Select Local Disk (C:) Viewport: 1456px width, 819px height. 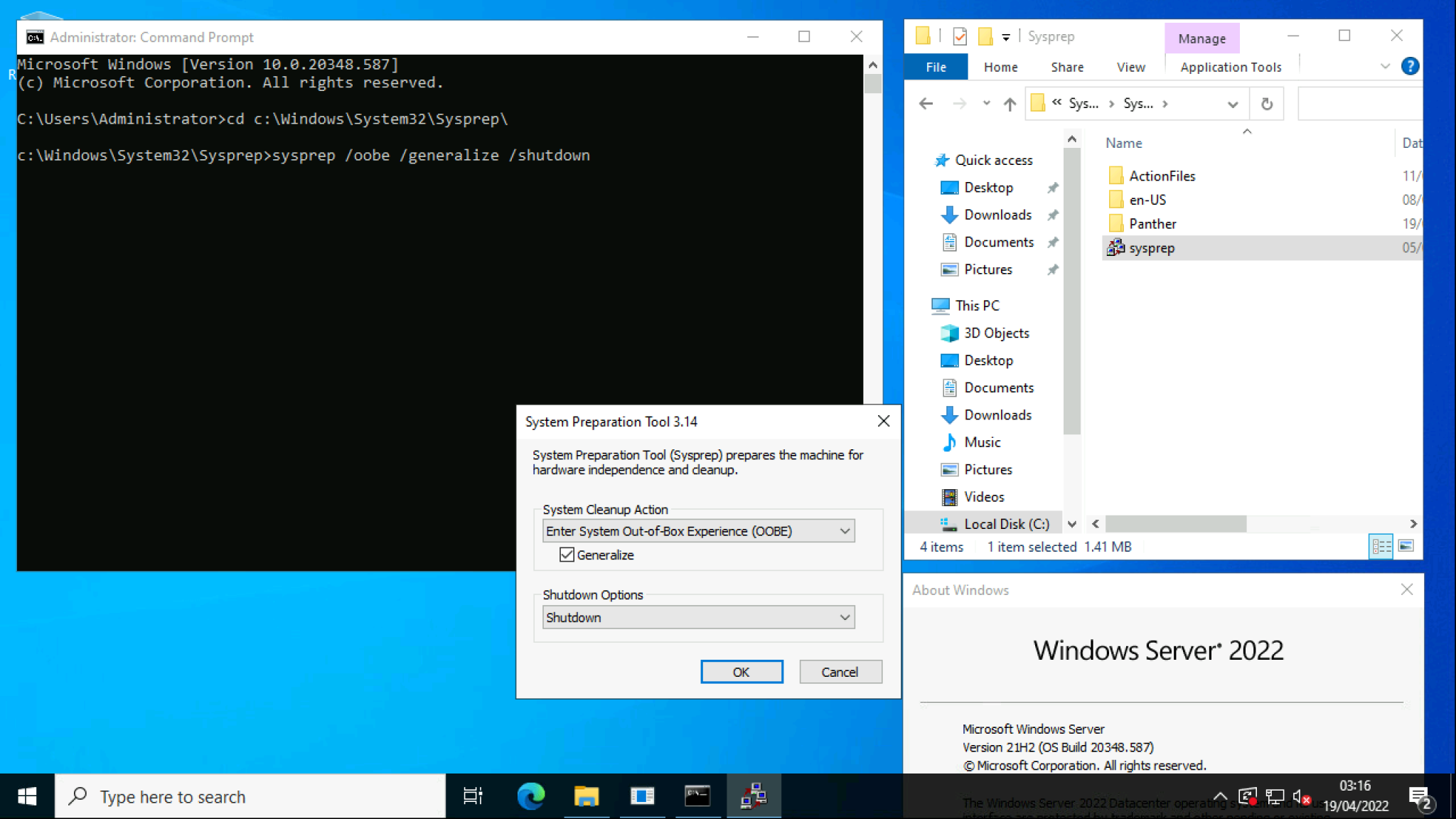click(x=1006, y=524)
